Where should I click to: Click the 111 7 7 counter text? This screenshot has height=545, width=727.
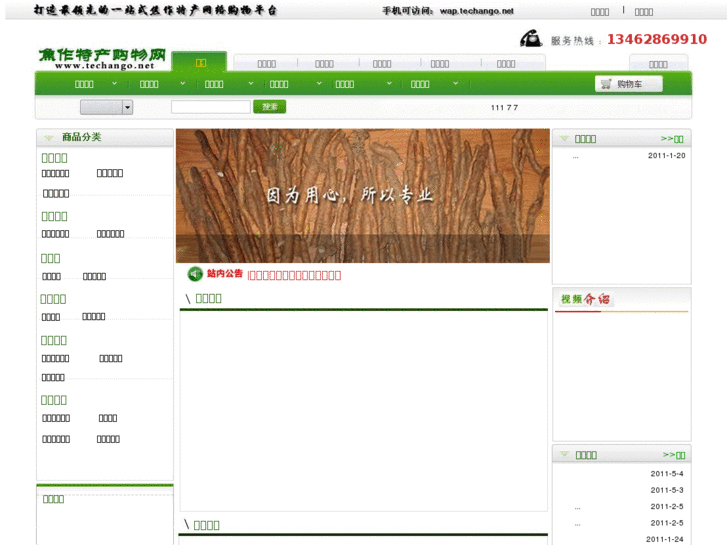point(504,108)
